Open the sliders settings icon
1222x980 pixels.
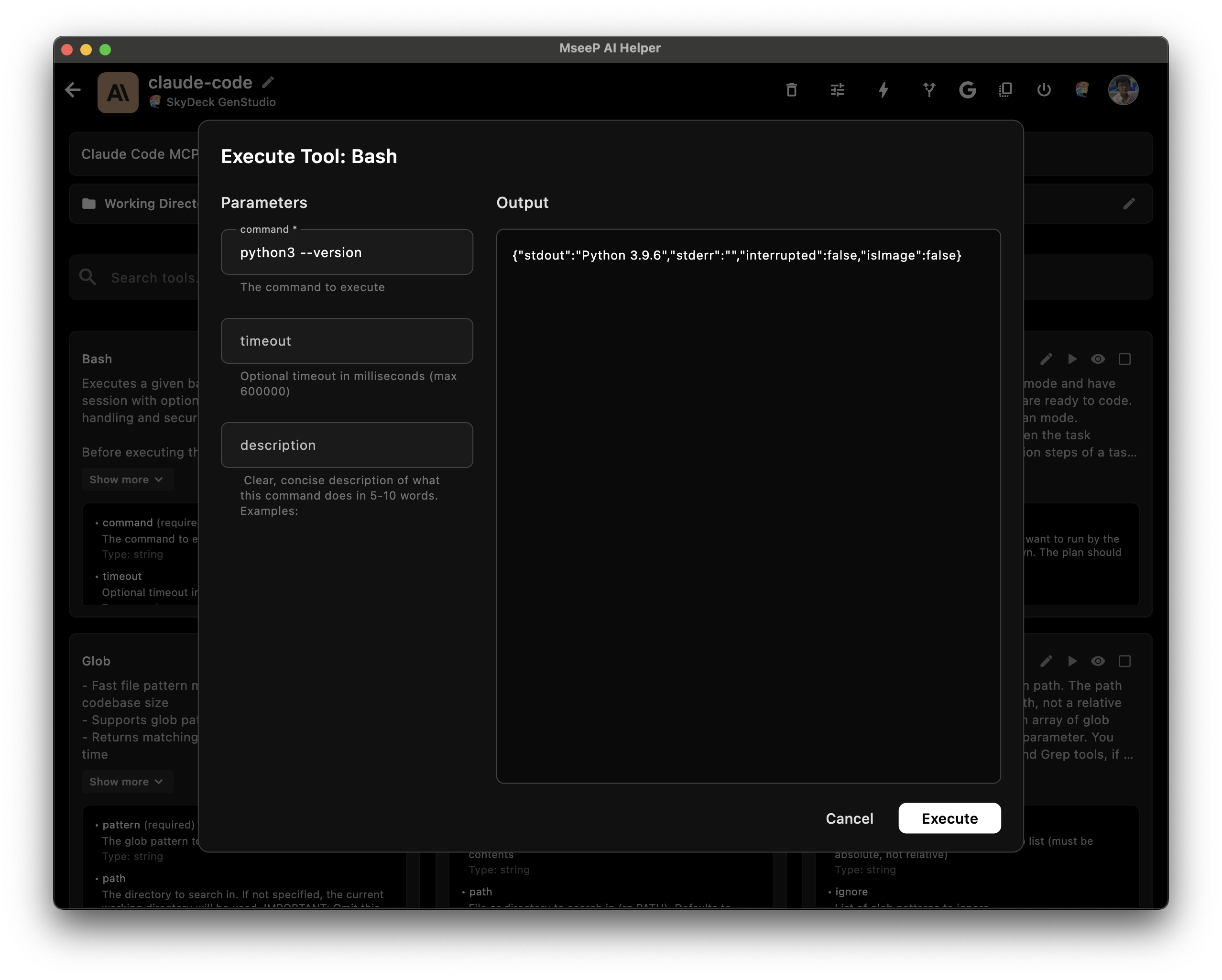(837, 89)
